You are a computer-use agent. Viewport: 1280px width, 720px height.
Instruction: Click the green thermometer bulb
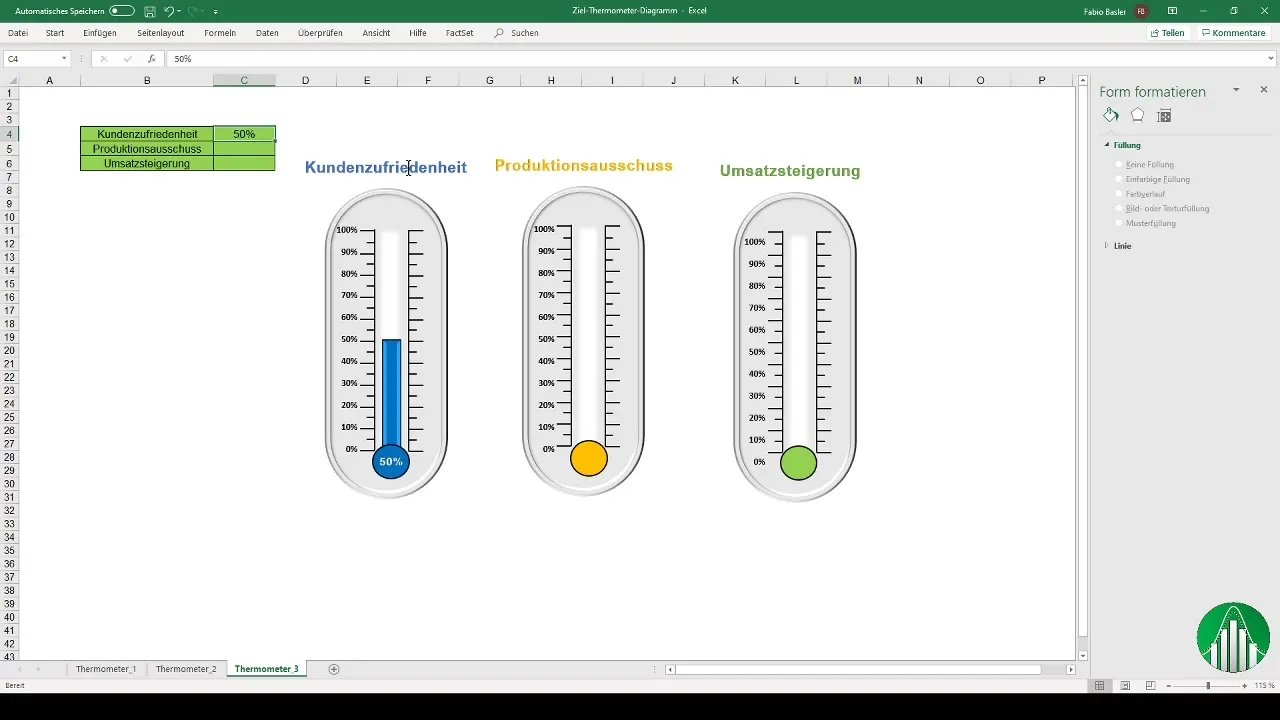799,463
